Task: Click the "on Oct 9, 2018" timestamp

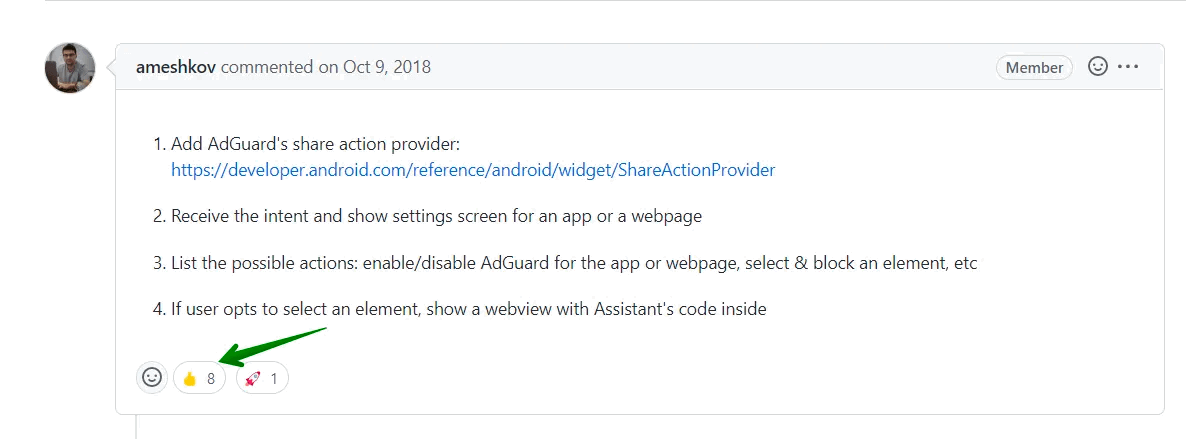Action: pyautogui.click(x=375, y=67)
